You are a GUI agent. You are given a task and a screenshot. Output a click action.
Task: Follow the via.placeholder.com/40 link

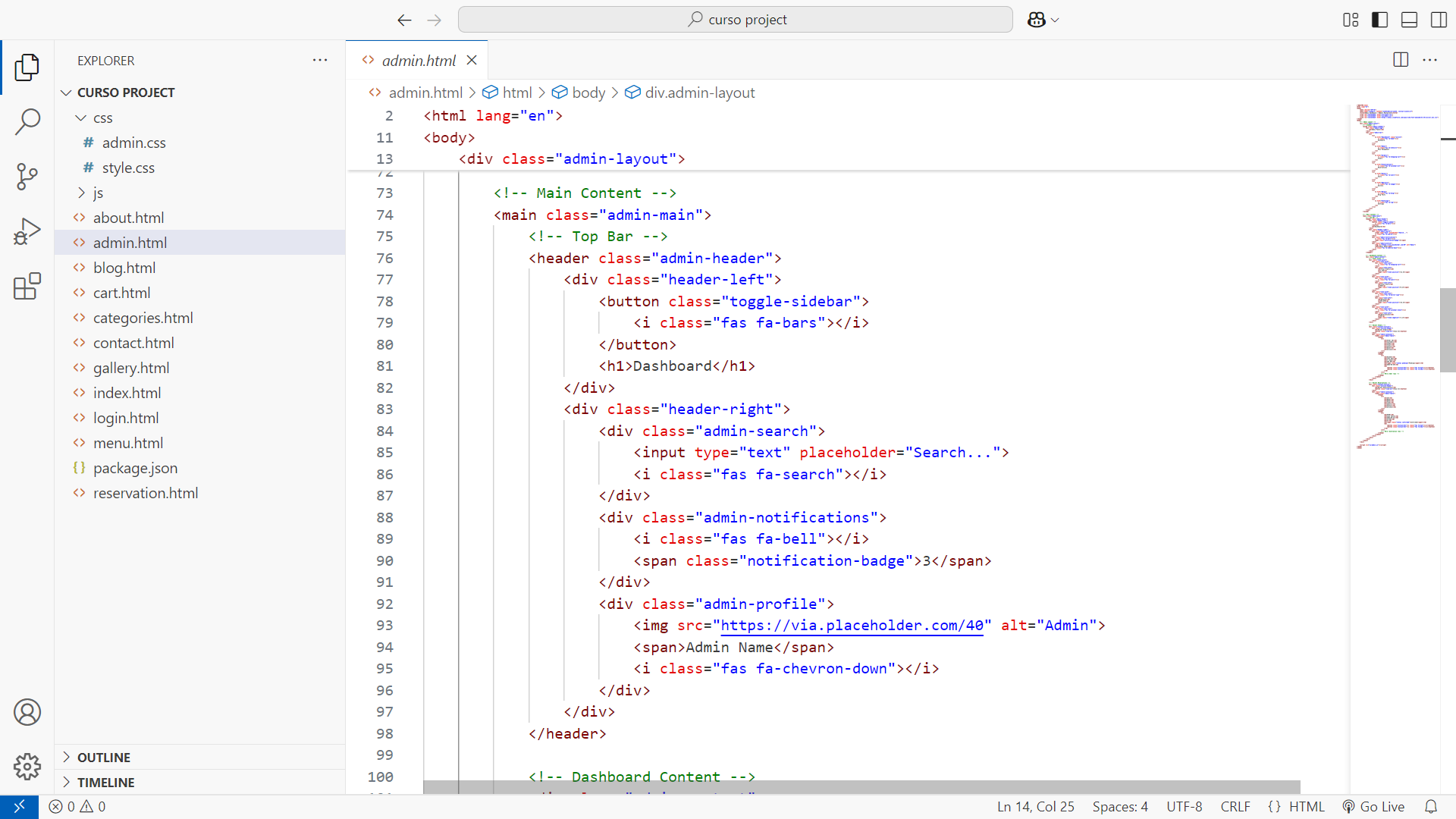tap(852, 626)
